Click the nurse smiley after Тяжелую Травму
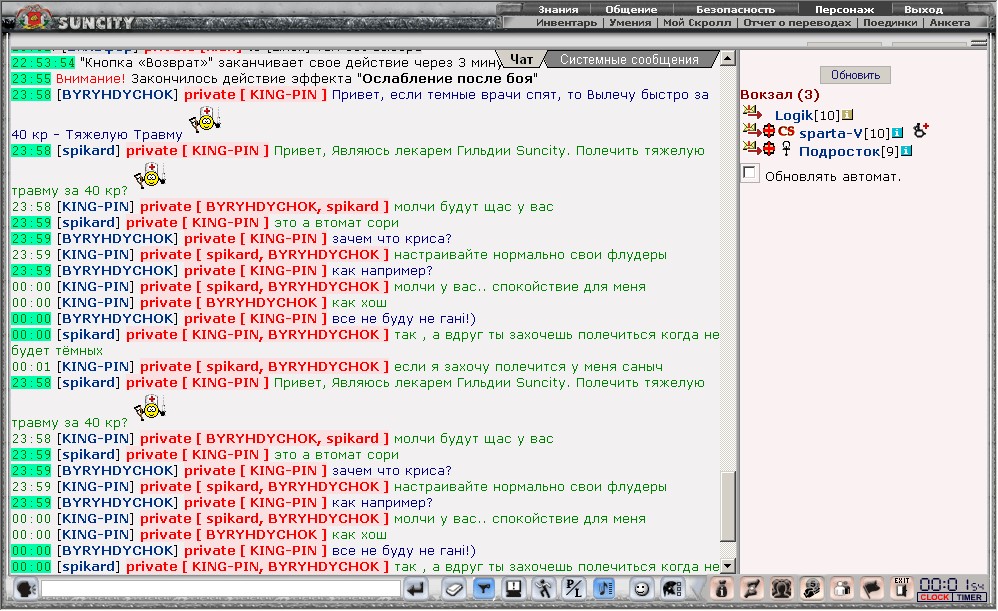998x611 pixels. tap(205, 120)
